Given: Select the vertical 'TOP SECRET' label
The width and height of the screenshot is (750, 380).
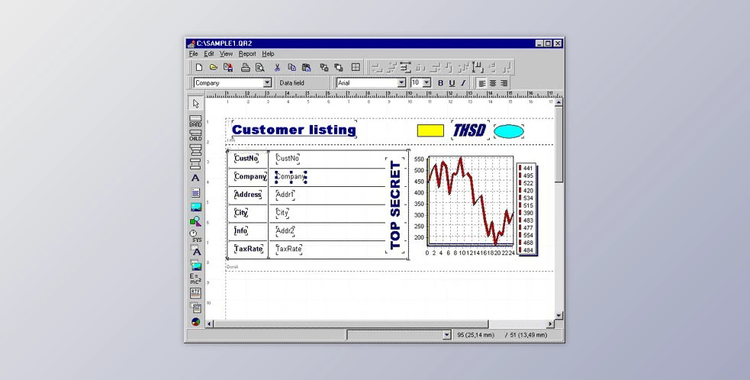Looking at the screenshot, I should pyautogui.click(x=396, y=205).
